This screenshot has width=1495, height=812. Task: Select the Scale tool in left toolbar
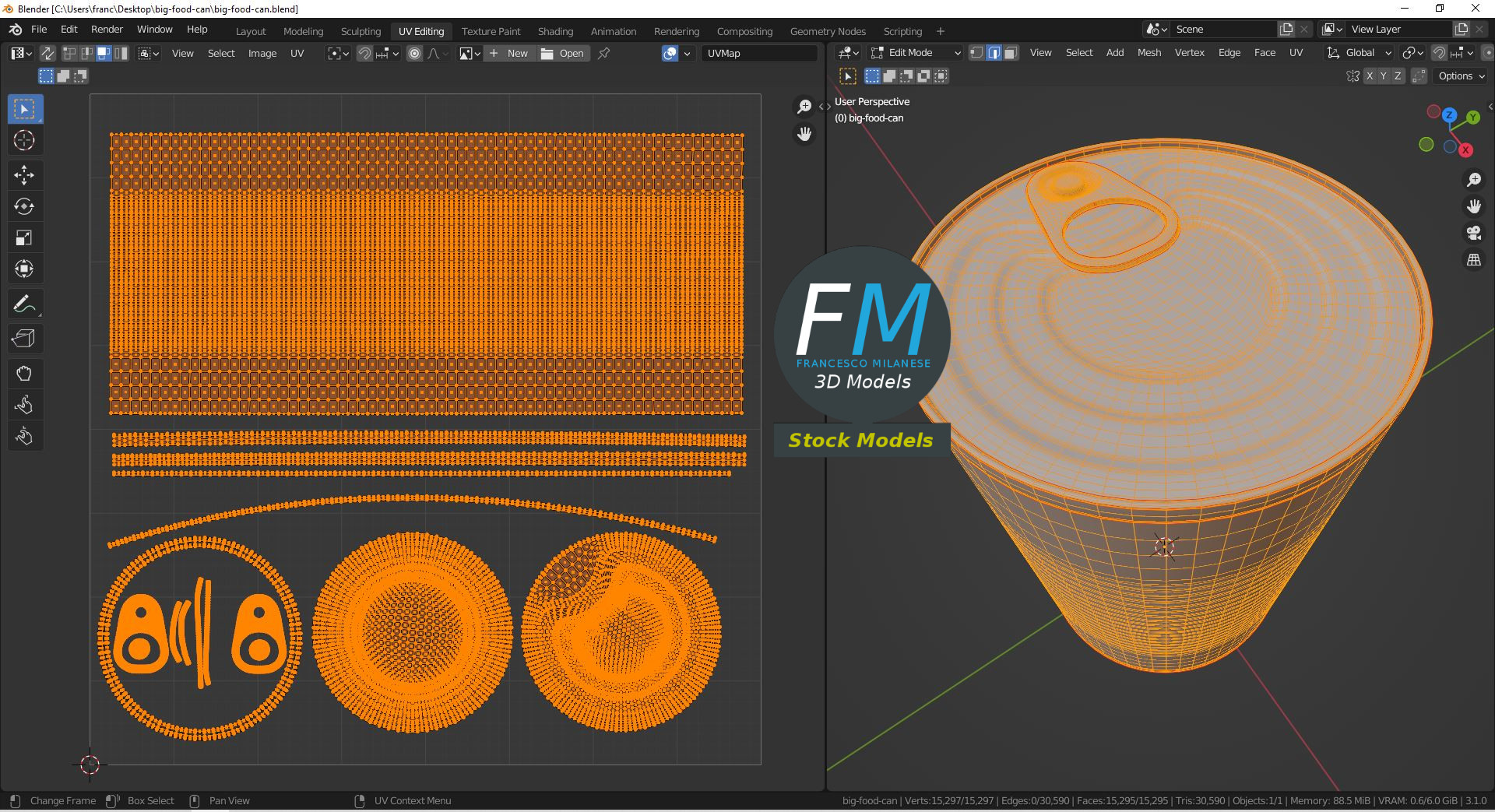click(x=24, y=237)
